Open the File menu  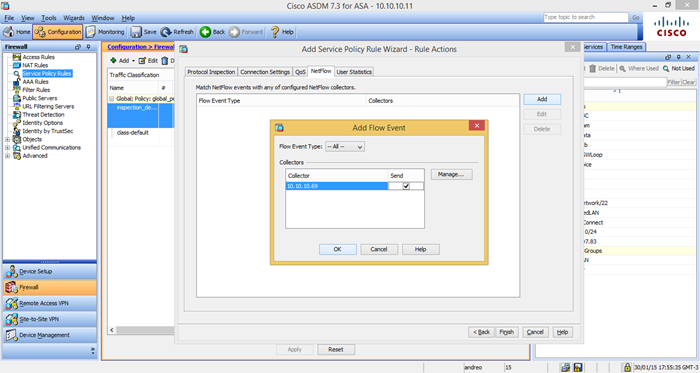click(9, 18)
